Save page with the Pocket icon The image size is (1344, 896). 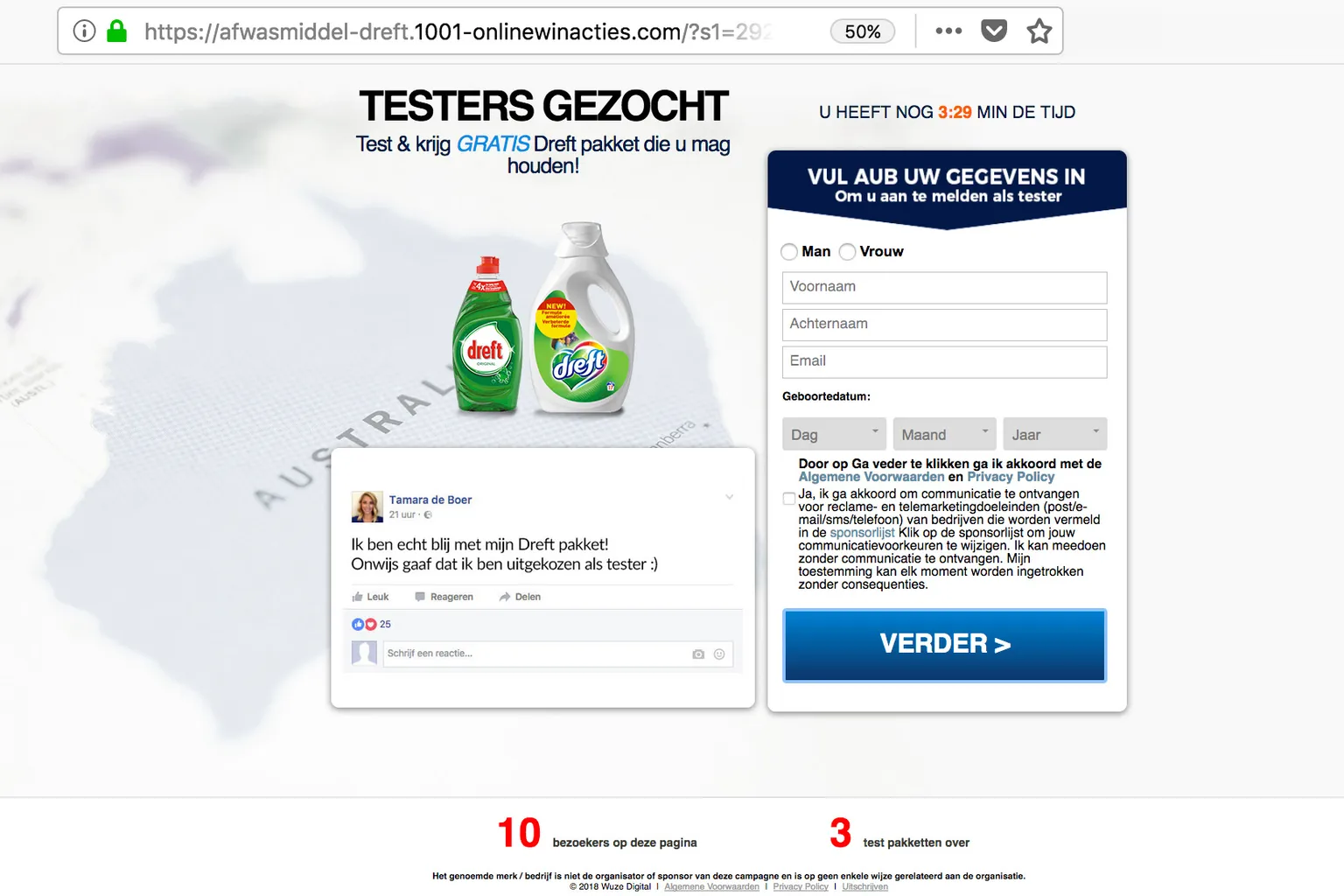[994, 31]
